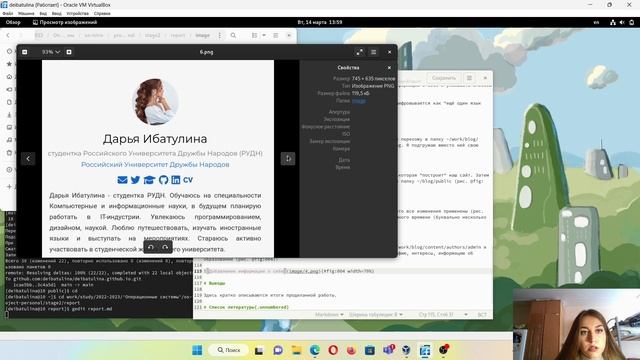
Task: Open Microsoft Teams on Windows taskbar
Action: tap(388, 350)
